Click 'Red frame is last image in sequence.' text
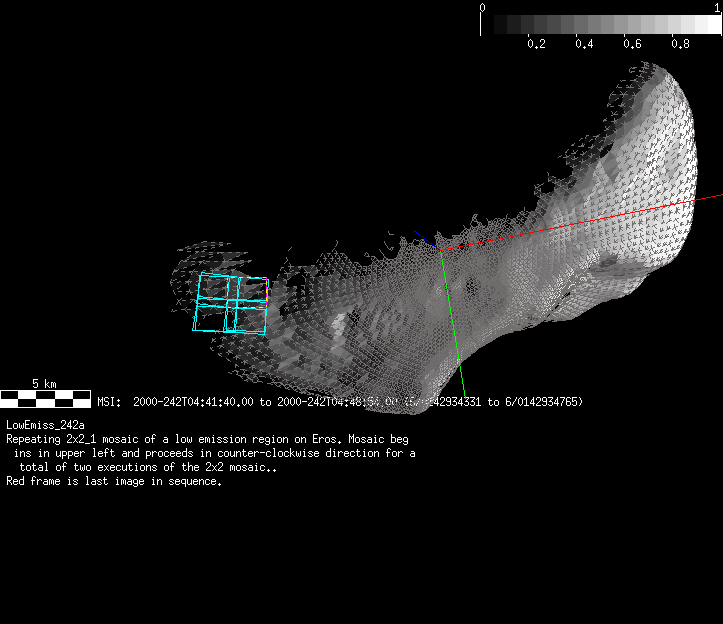This screenshot has width=723, height=624. pos(114,481)
